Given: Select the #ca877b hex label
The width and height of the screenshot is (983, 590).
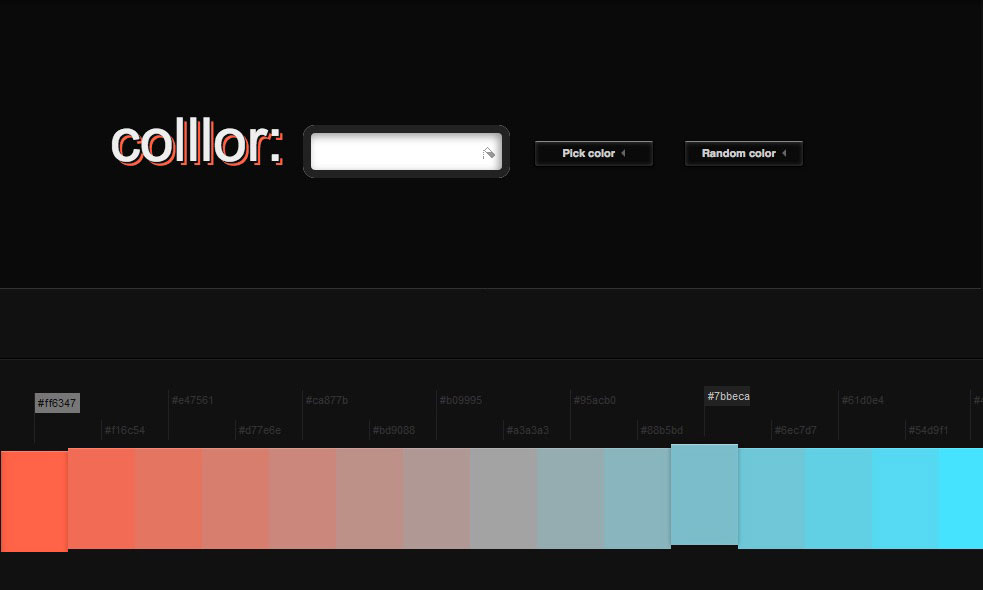Looking at the screenshot, I should coord(327,400).
